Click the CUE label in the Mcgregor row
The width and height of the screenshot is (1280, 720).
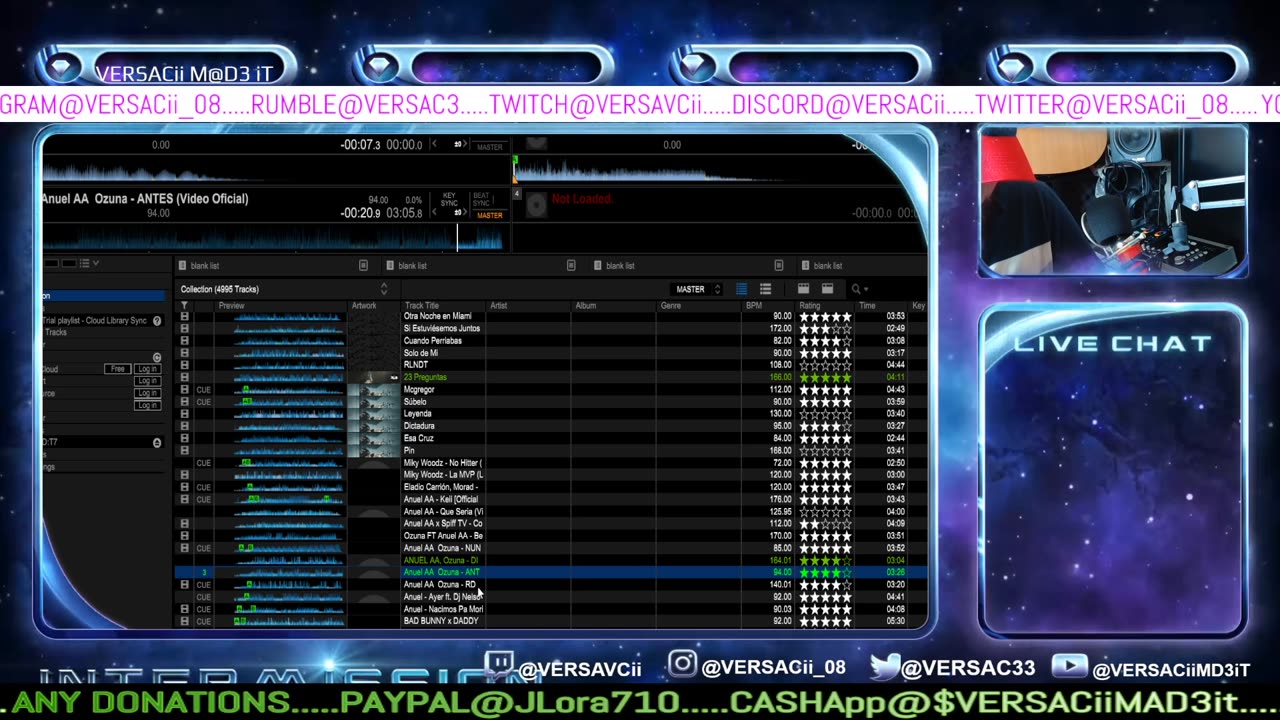click(x=204, y=389)
